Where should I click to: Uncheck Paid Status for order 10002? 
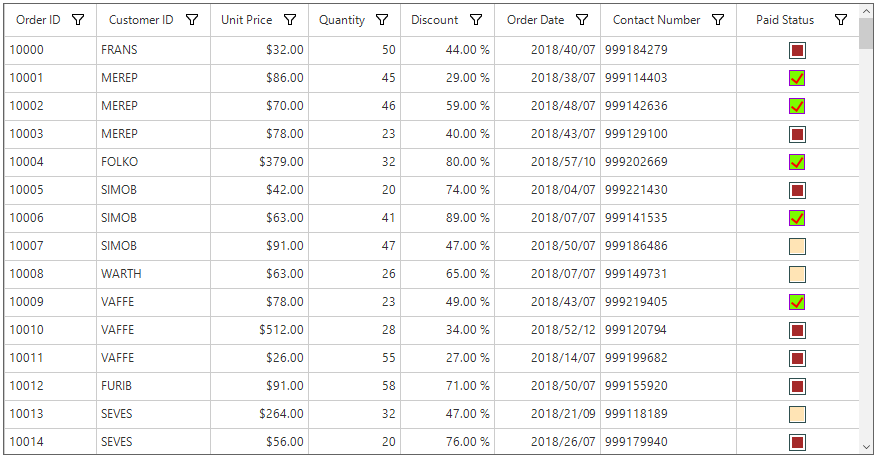[x=797, y=106]
